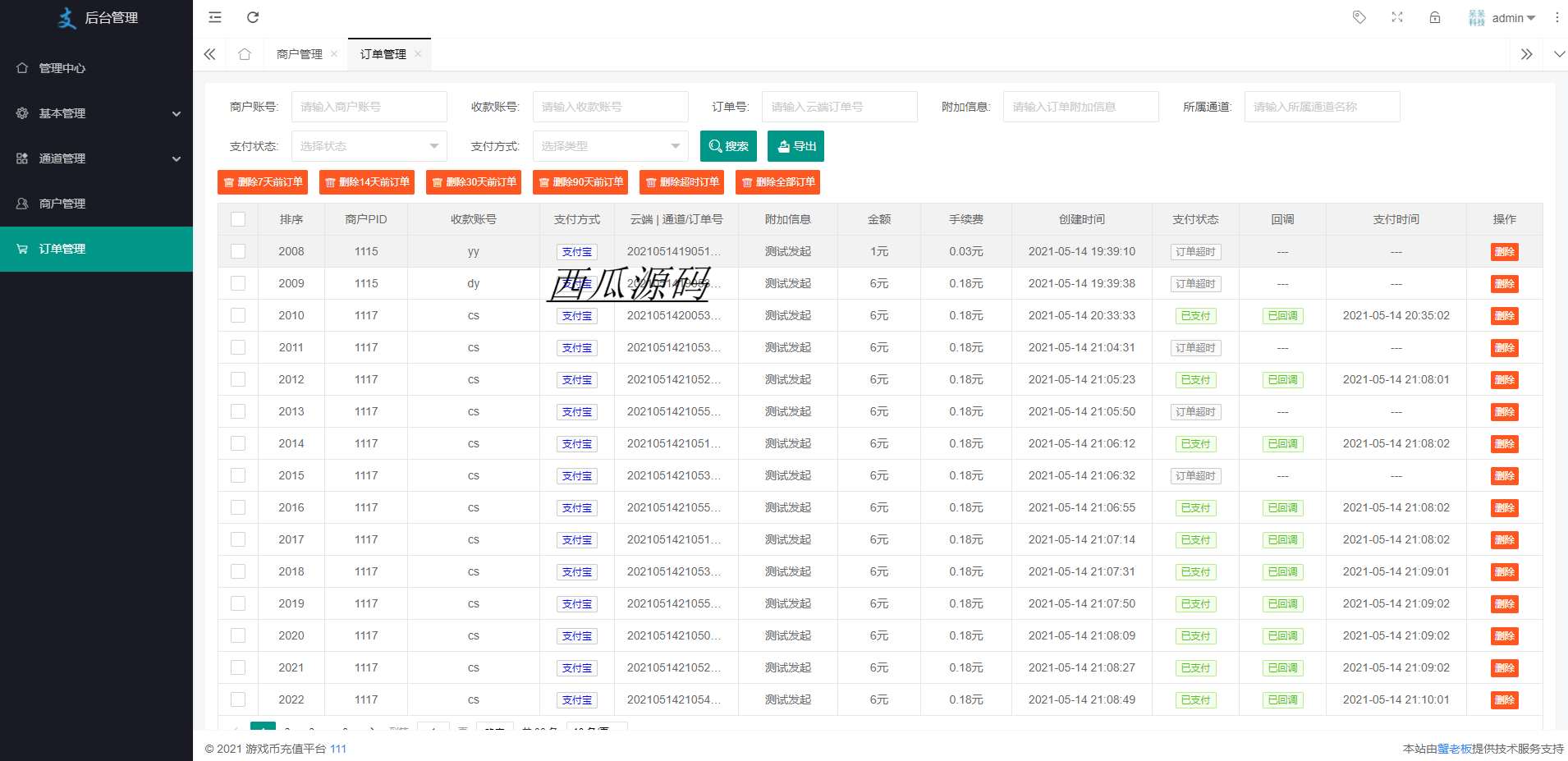Check the row 2009 checkbox

click(238, 283)
